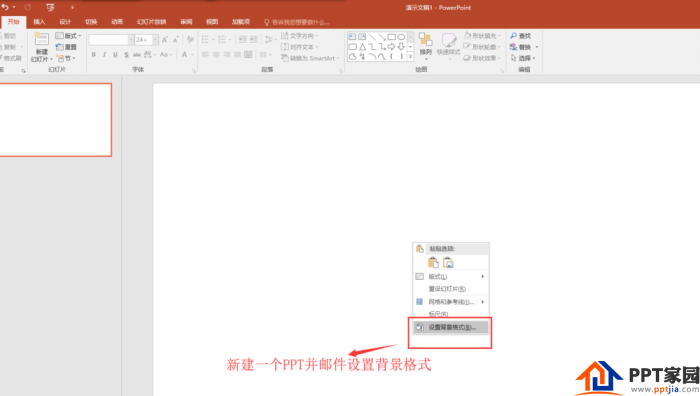Open the font size dropdown arrow
700x396 pixels.
[x=155, y=40]
